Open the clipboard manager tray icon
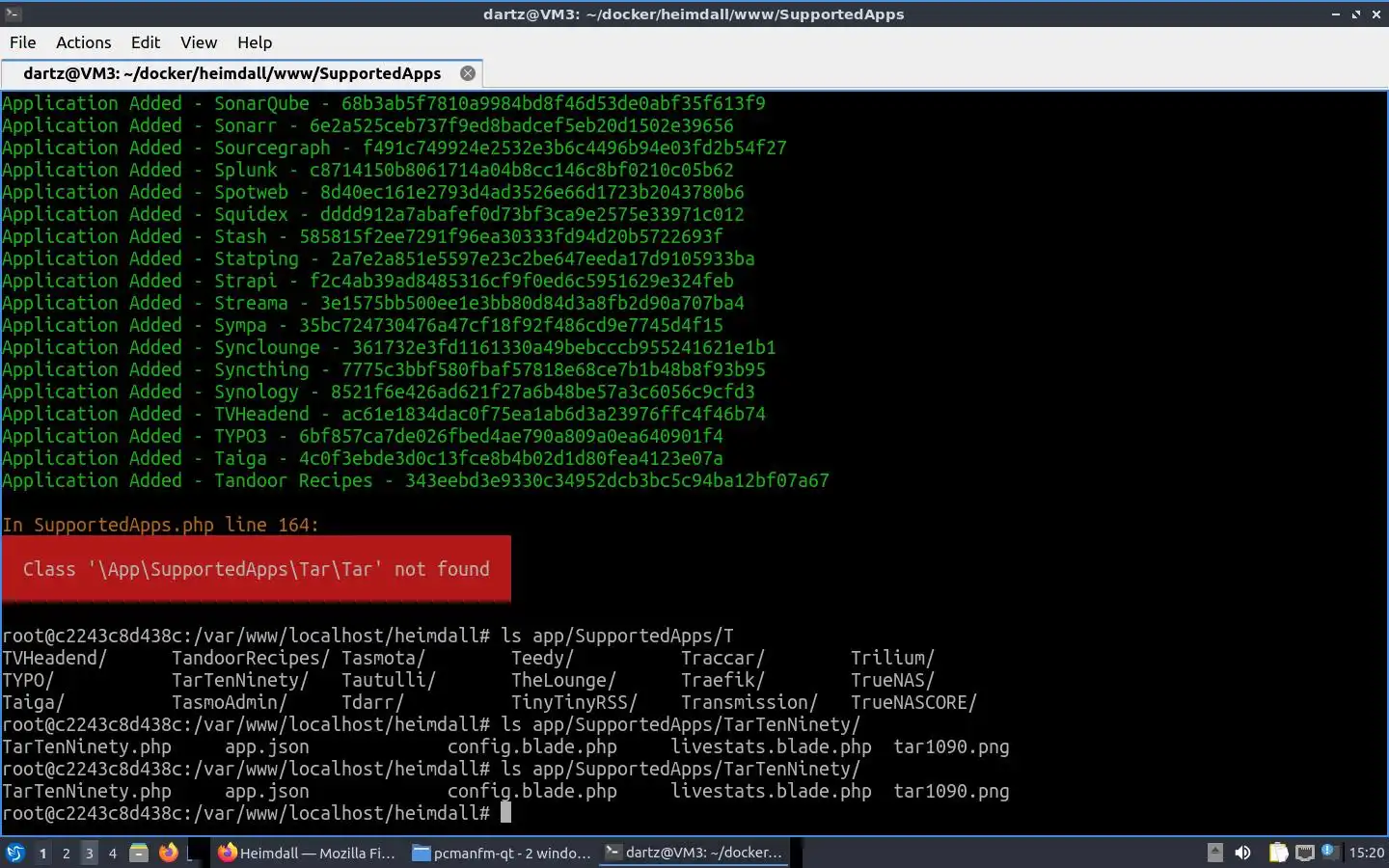This screenshot has height=868, width=1389. click(x=1278, y=853)
